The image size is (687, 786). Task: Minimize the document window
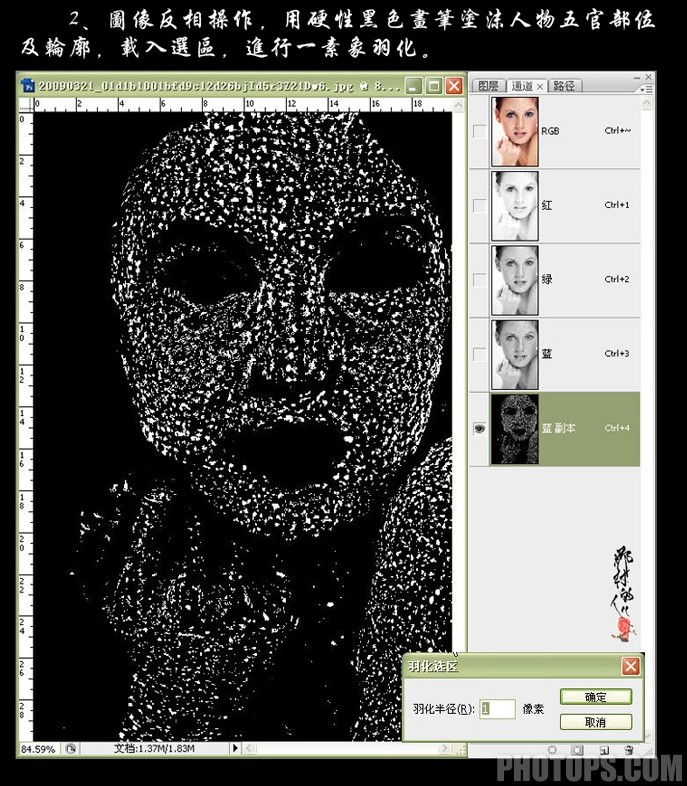pos(413,86)
